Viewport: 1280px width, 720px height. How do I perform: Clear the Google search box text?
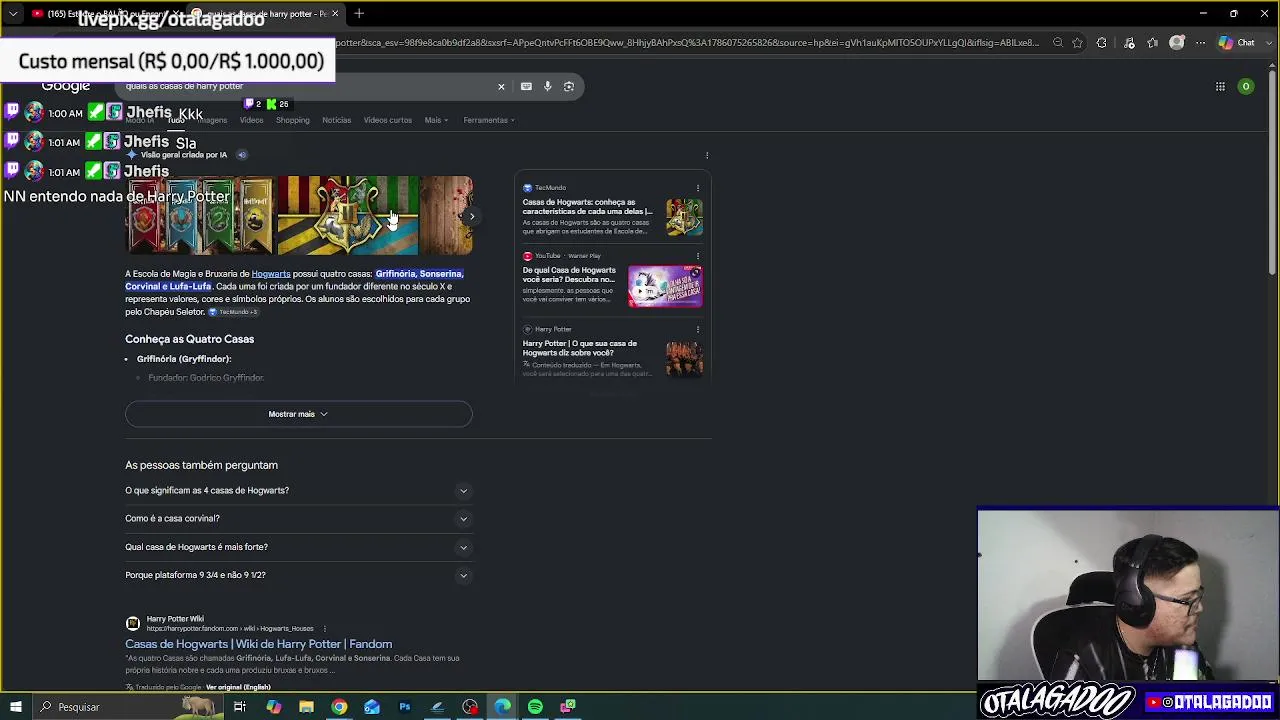[x=501, y=86]
